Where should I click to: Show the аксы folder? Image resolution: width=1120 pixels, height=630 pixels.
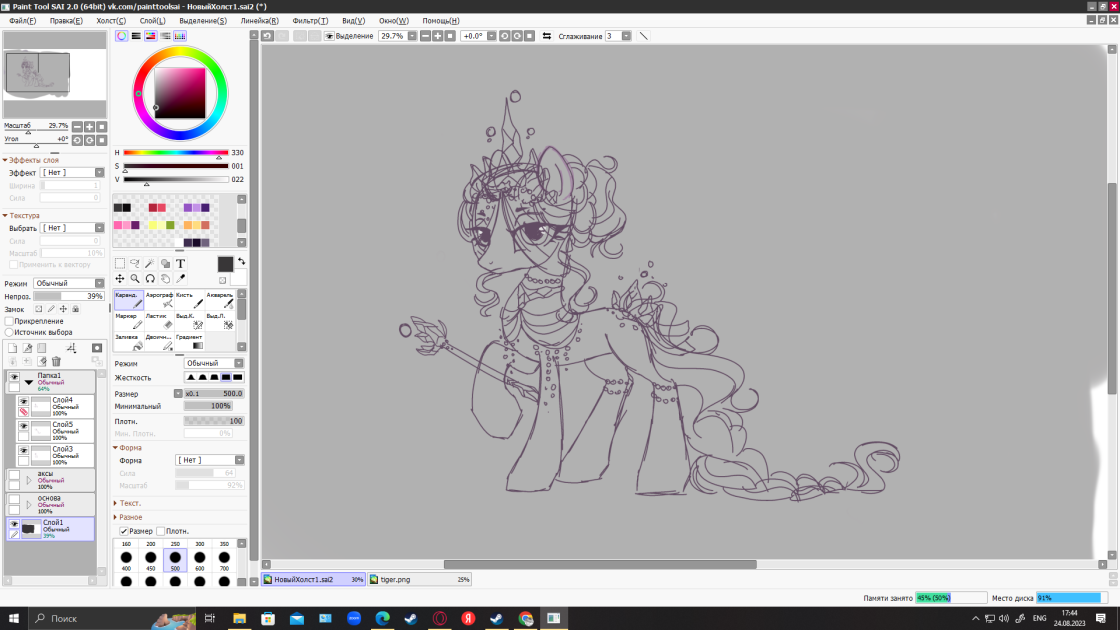point(14,475)
